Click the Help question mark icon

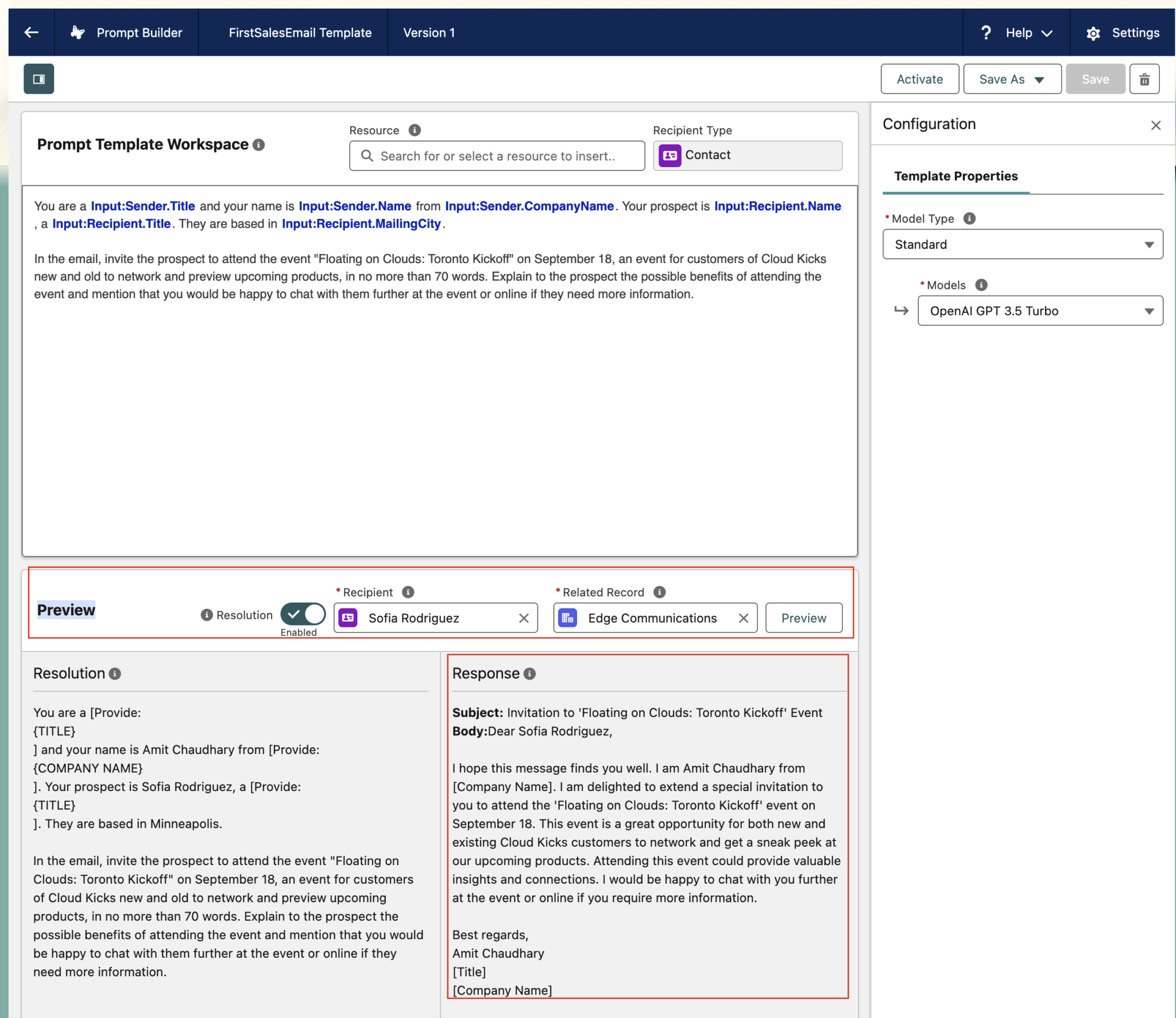coord(986,33)
